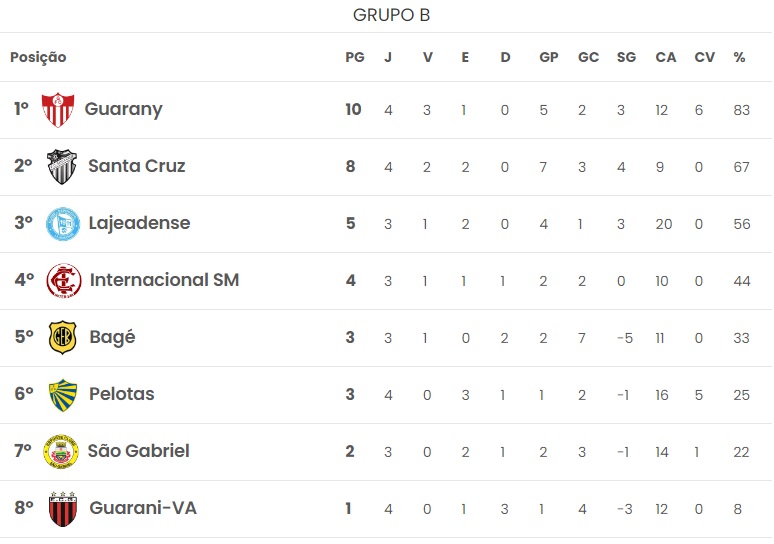Click the SG goal difference column header
The height and width of the screenshot is (544, 774).
coord(626,57)
